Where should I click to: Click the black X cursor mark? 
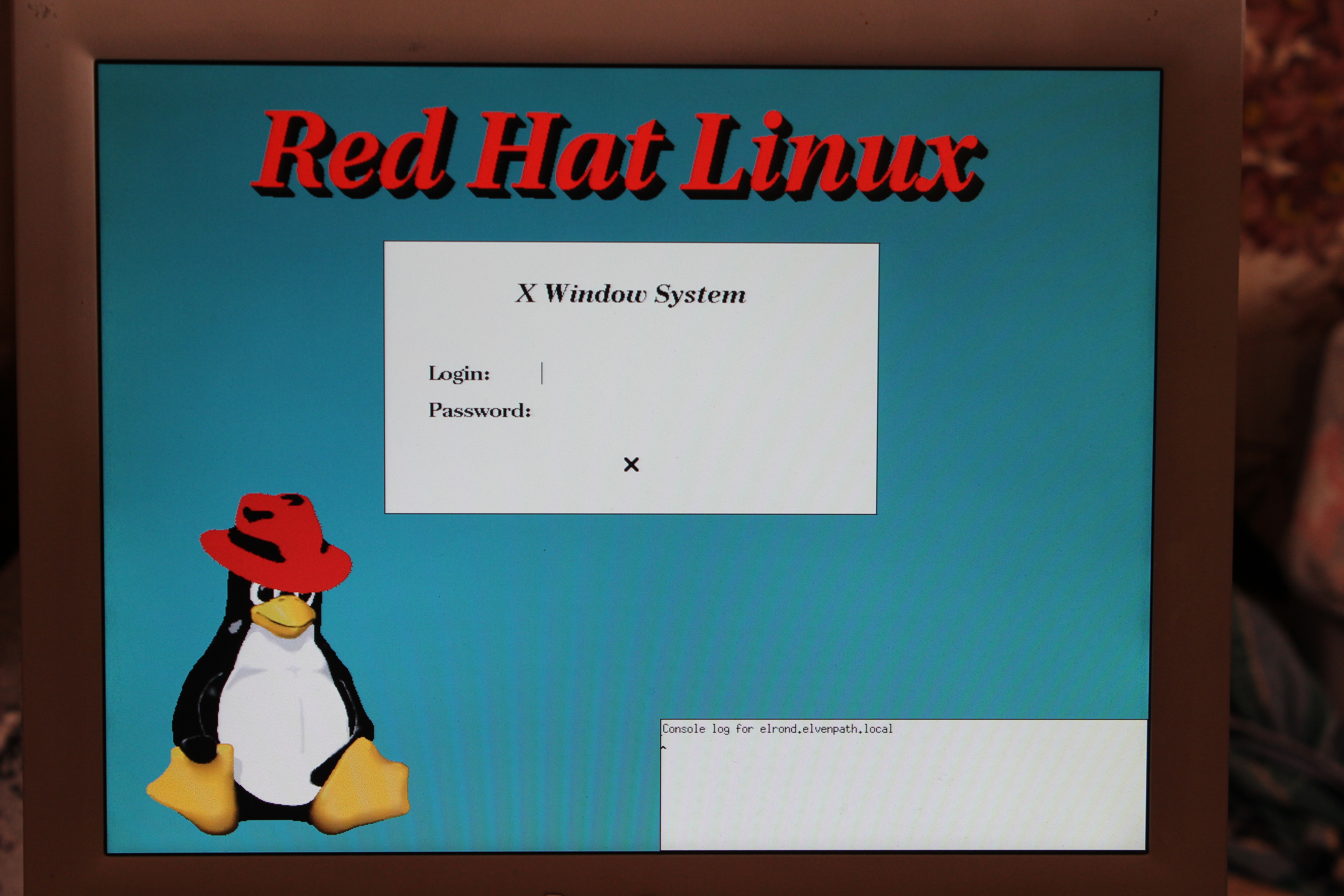click(632, 465)
